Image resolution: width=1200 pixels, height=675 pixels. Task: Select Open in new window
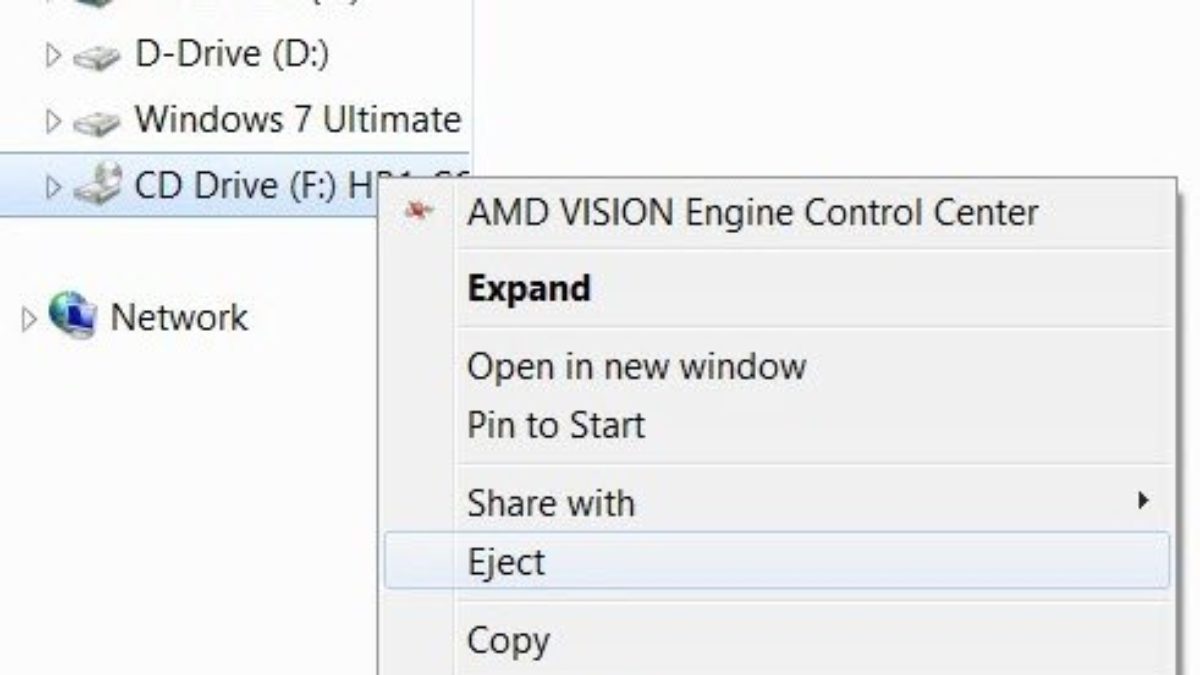tap(636, 366)
